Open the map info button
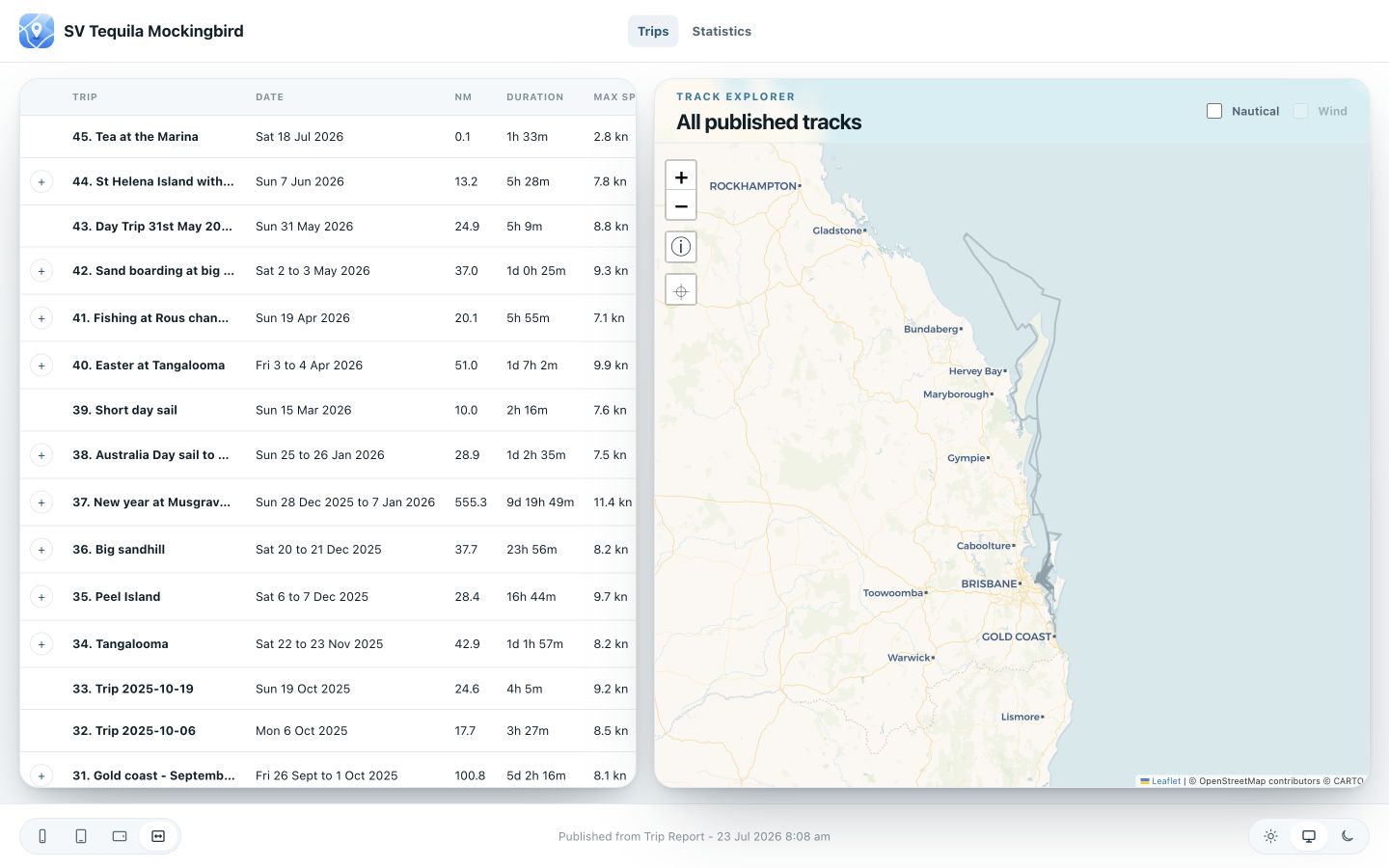 (x=681, y=247)
